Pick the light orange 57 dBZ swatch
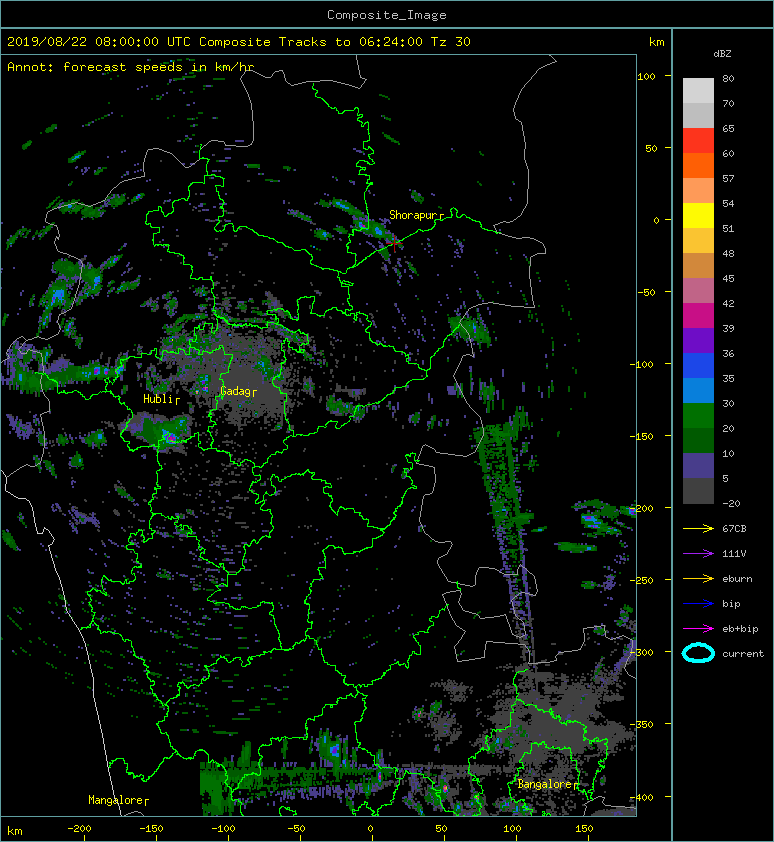This screenshot has height=842, width=774. point(698,191)
